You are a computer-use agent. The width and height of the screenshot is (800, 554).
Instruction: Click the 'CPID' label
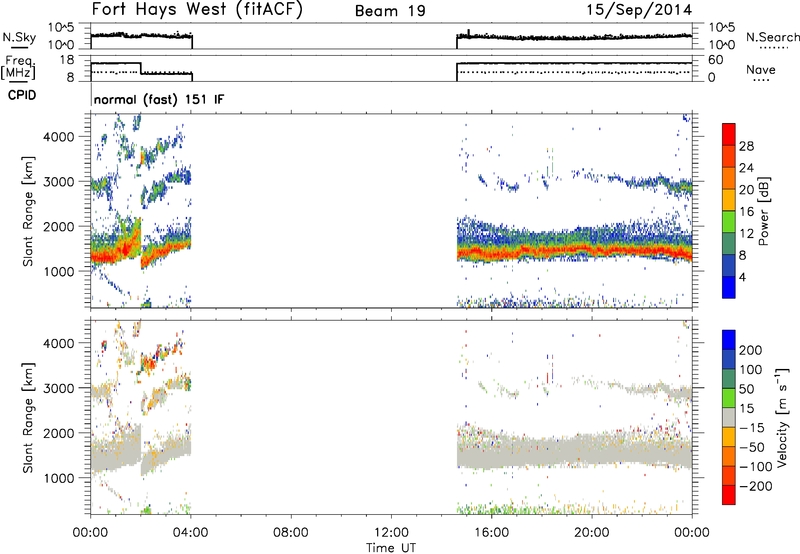pos(22,95)
